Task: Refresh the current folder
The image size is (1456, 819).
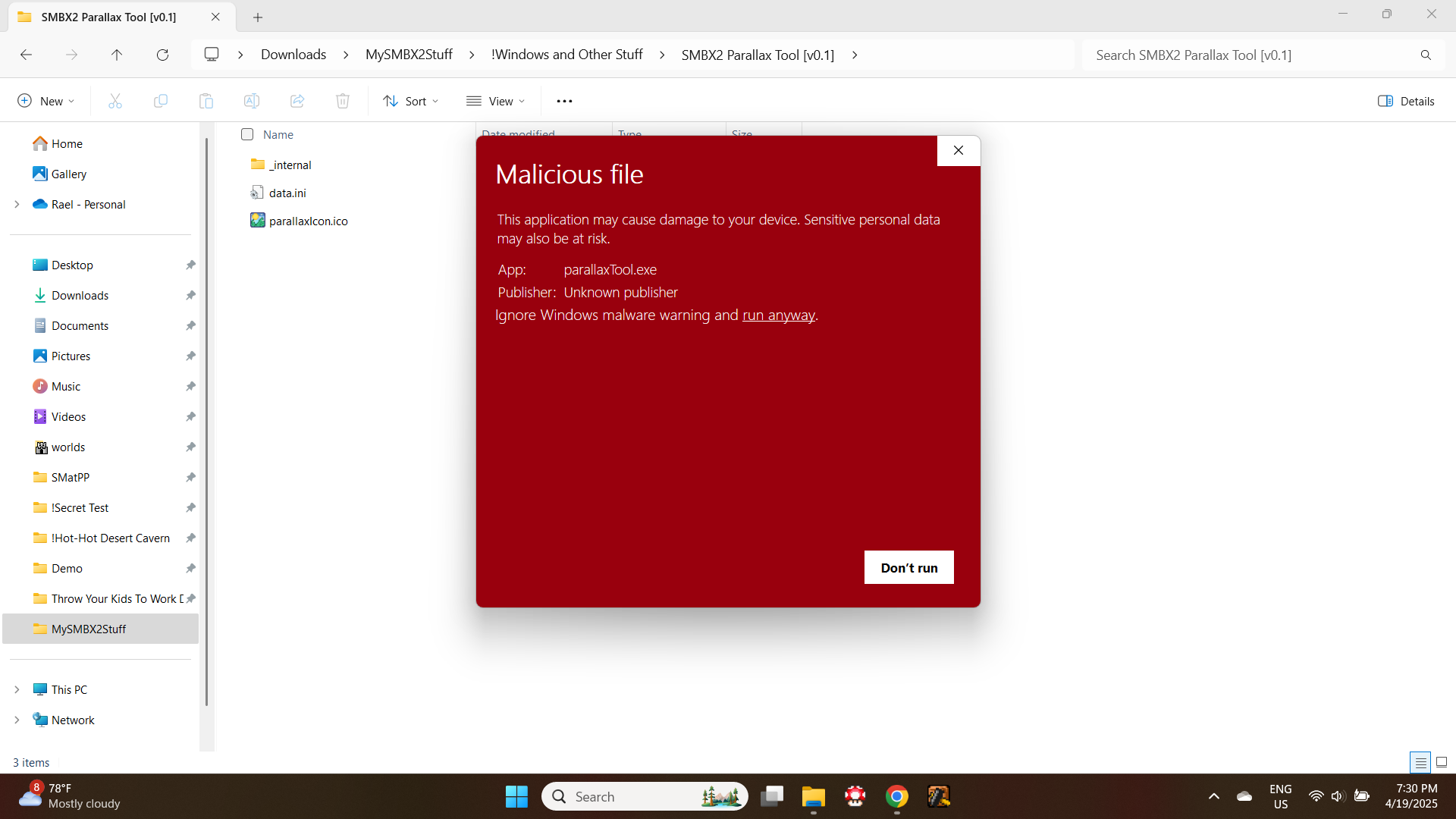Action: click(162, 55)
